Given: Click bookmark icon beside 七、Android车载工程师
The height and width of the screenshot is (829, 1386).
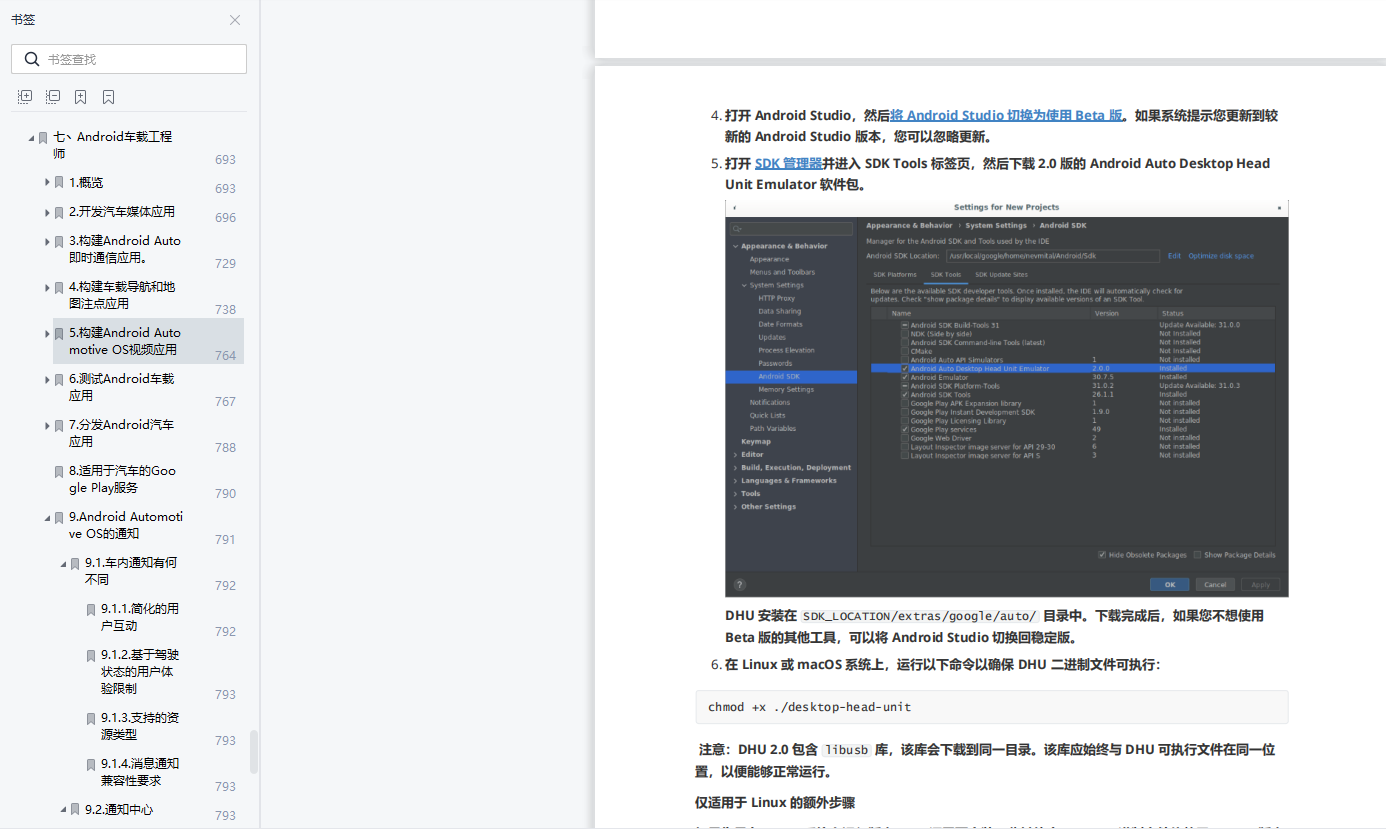Looking at the screenshot, I should pos(43,137).
